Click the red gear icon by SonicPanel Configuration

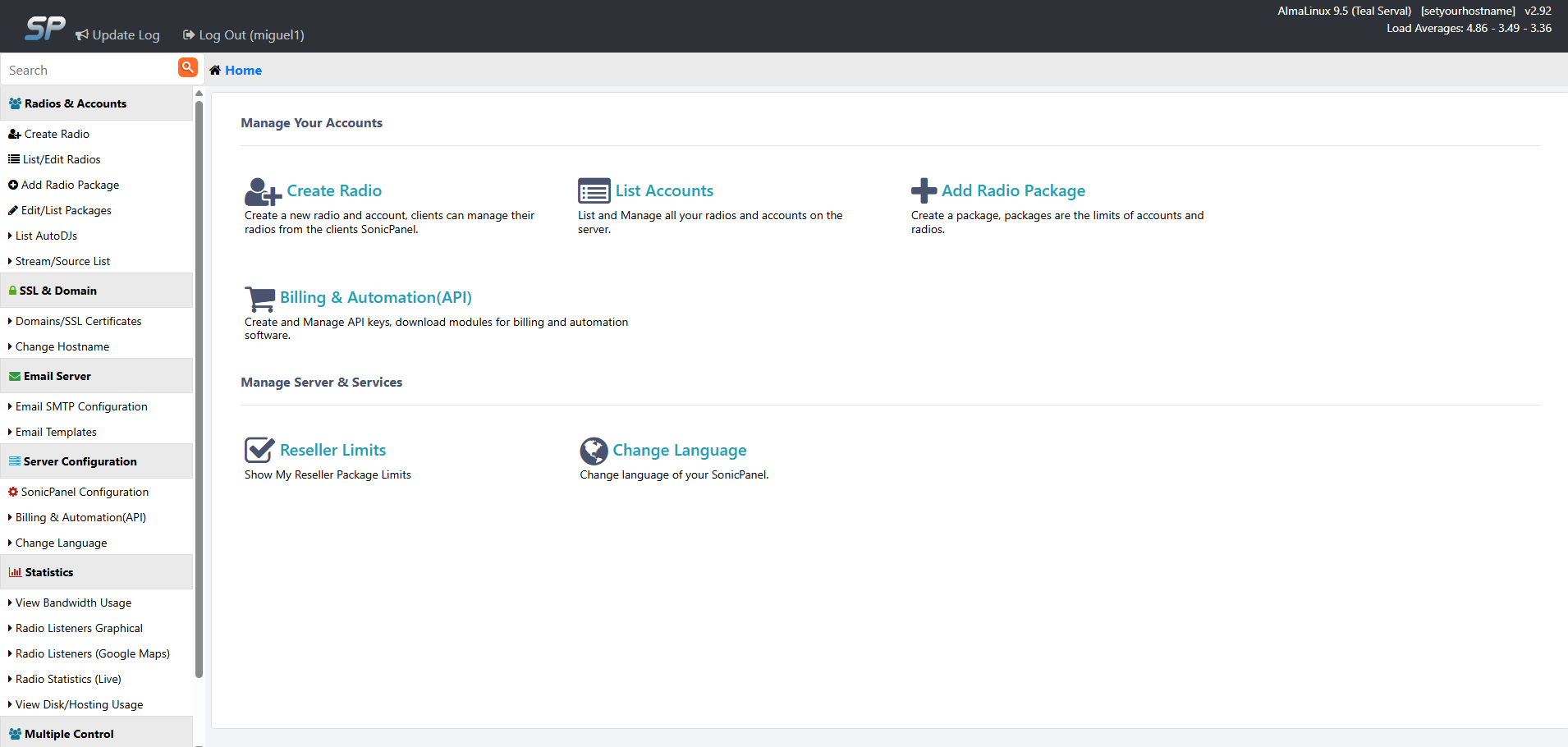13,492
